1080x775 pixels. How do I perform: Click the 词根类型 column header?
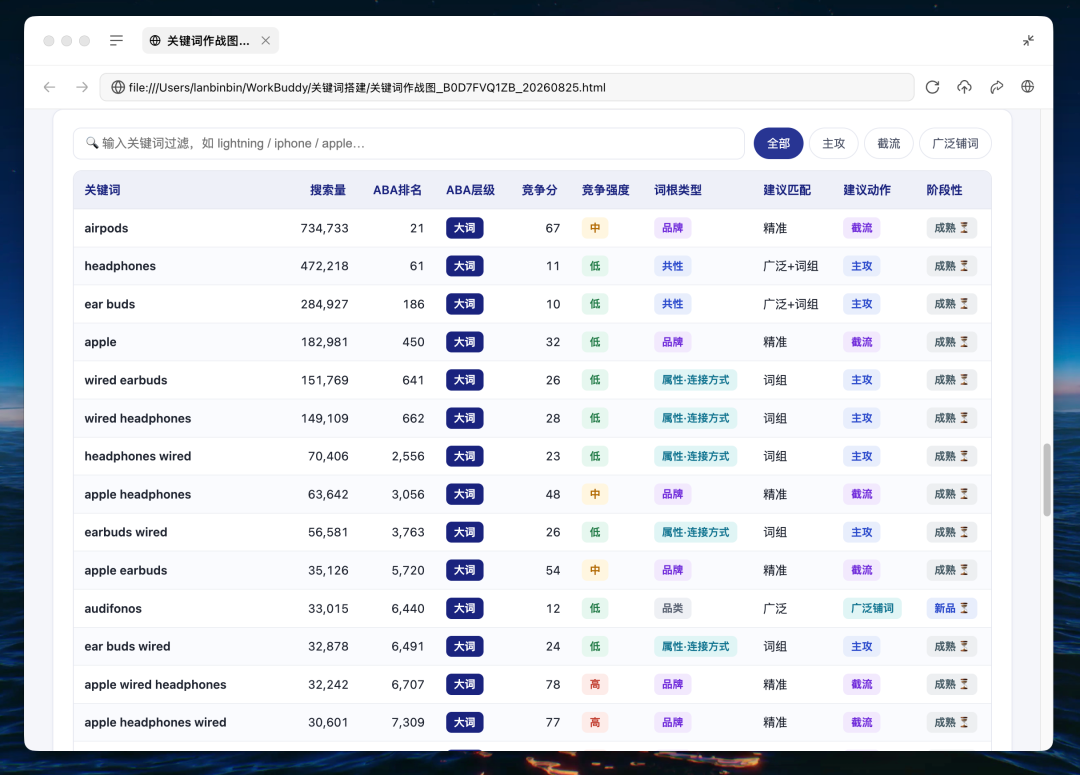pos(678,190)
